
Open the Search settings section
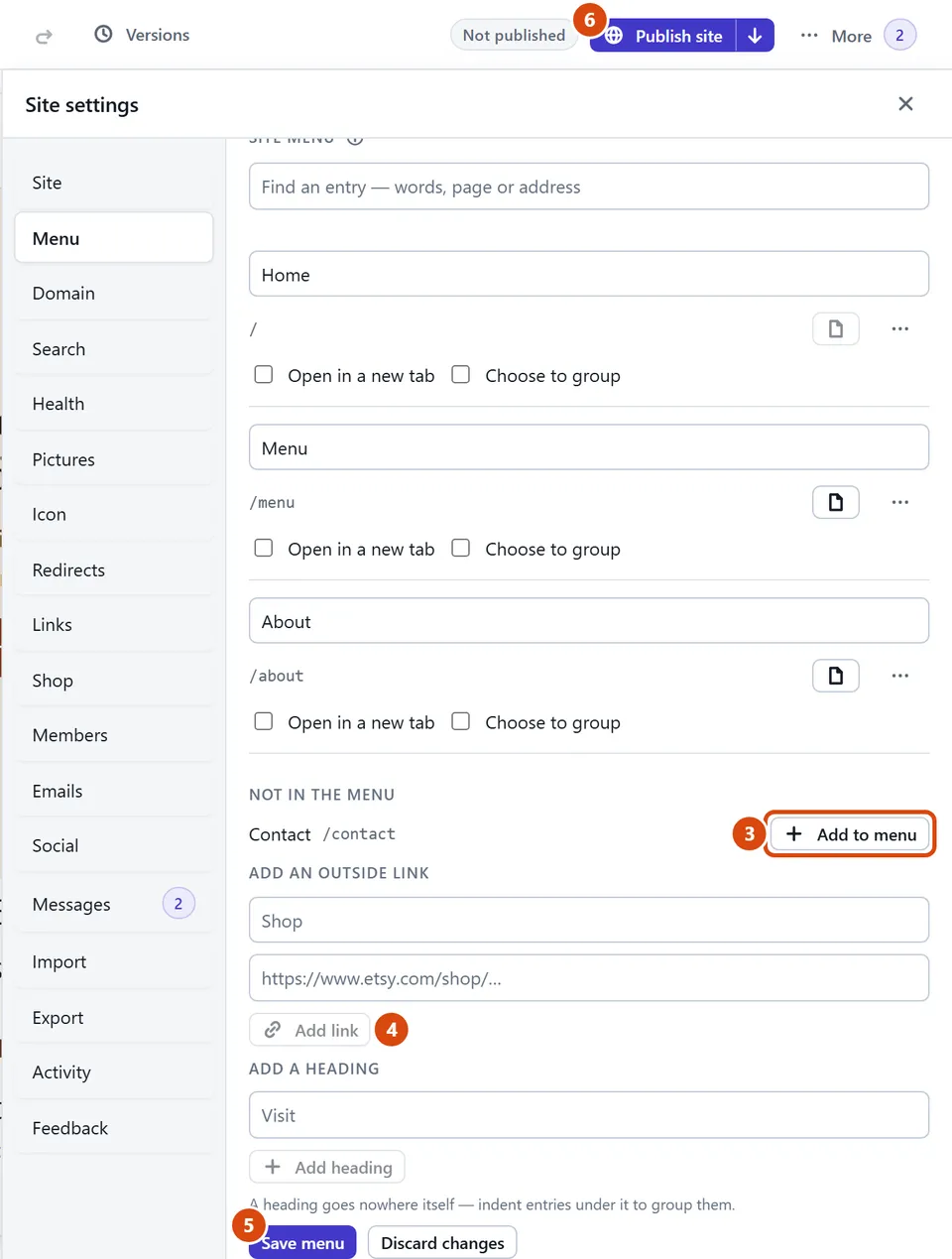pyautogui.click(x=114, y=349)
